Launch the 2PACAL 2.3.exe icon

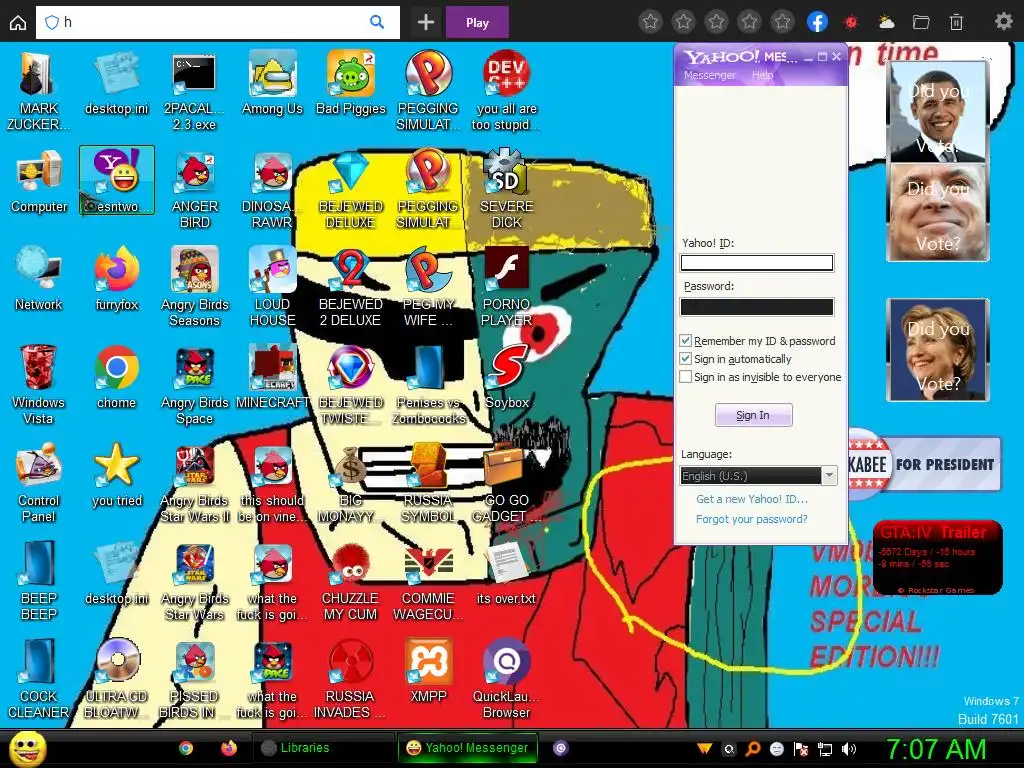coord(194,91)
